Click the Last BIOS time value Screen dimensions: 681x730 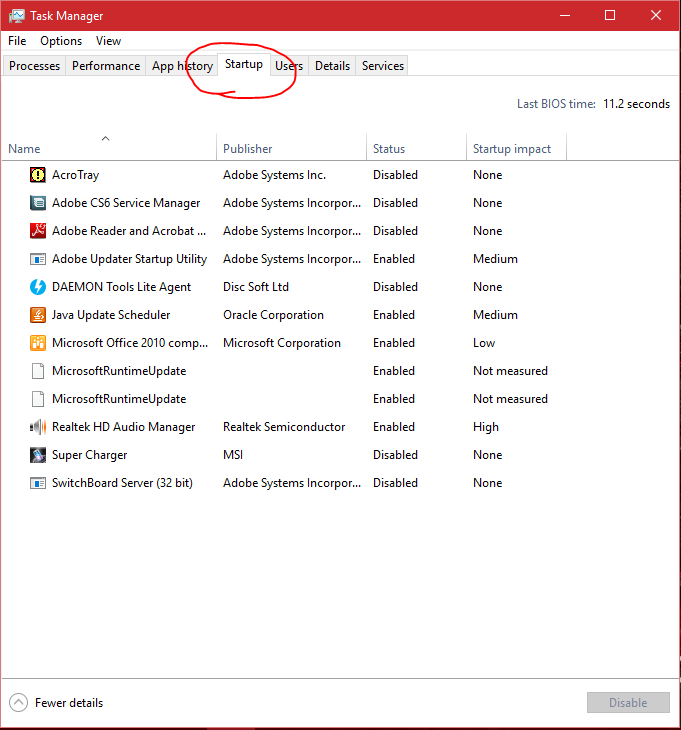pyautogui.click(x=636, y=104)
